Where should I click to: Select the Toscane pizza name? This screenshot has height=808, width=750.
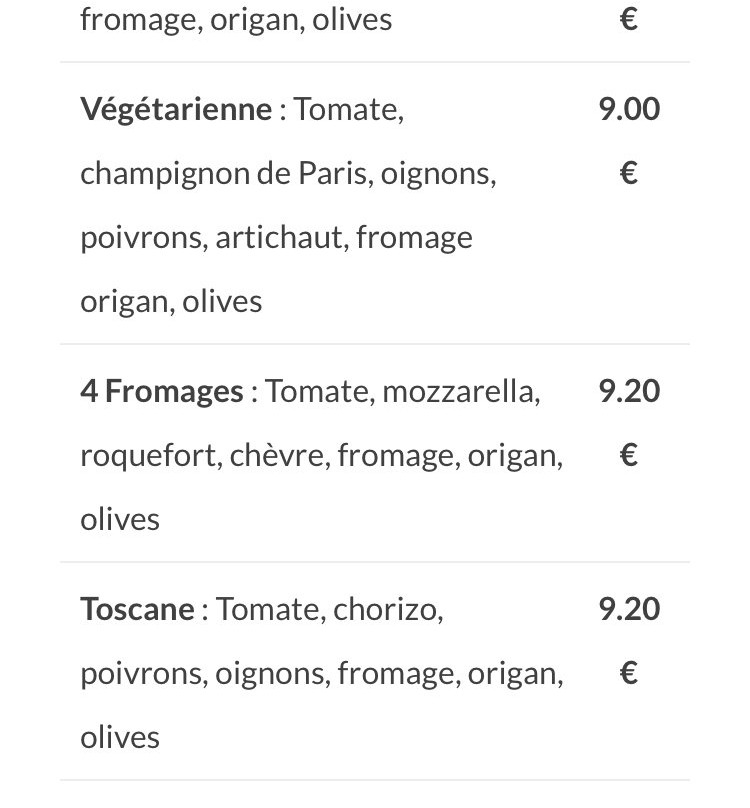coord(137,609)
